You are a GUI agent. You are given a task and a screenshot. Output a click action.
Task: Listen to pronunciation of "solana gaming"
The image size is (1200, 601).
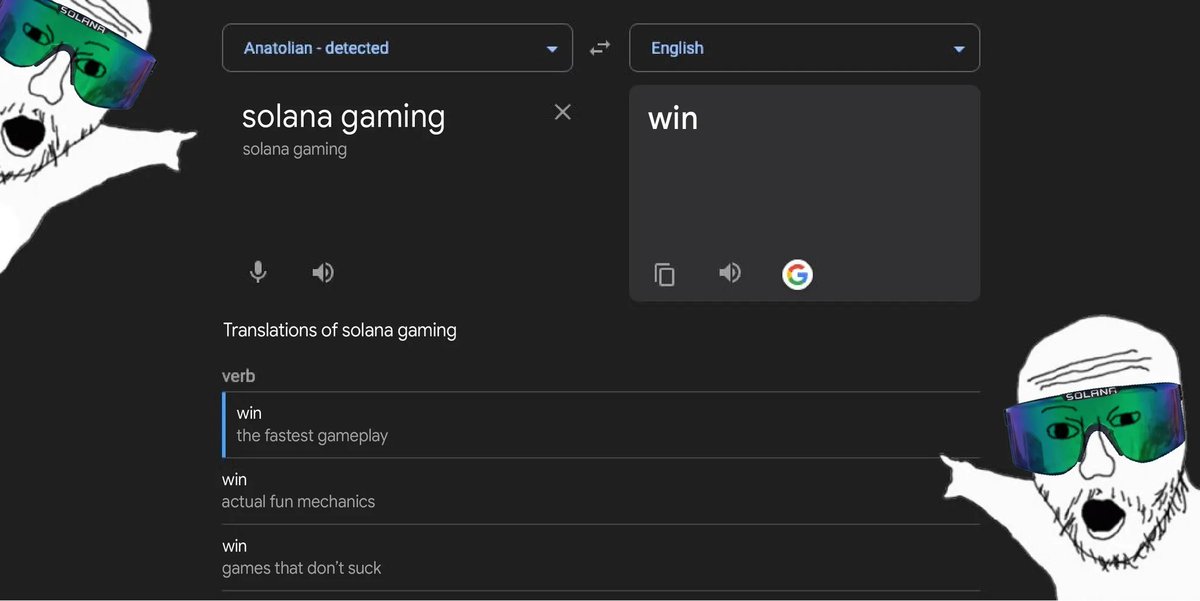pyautogui.click(x=322, y=271)
